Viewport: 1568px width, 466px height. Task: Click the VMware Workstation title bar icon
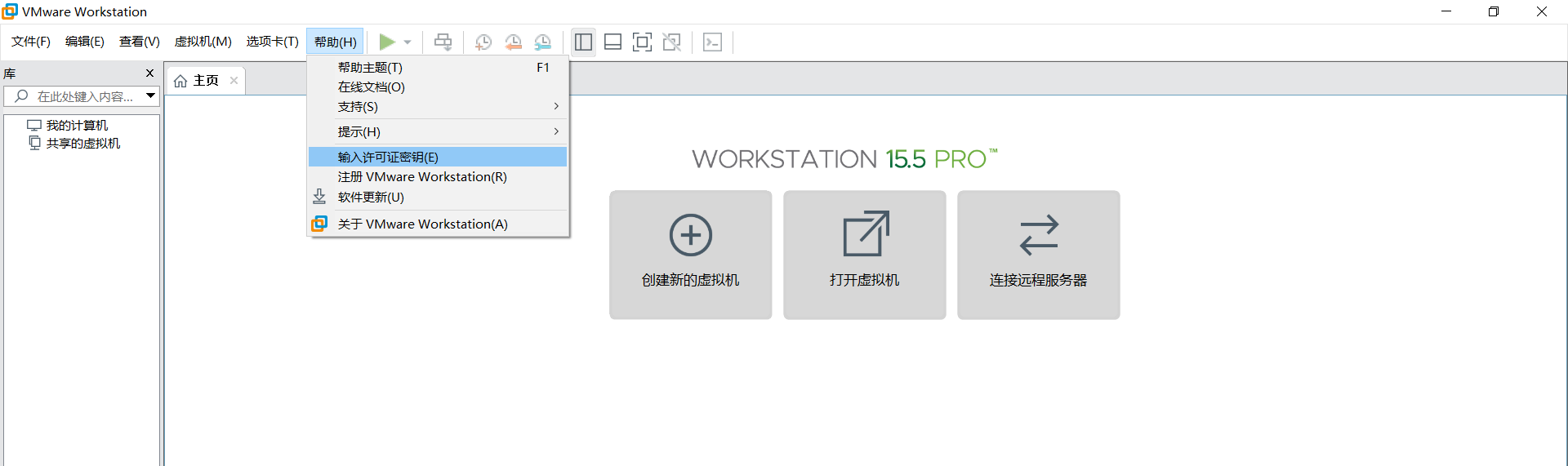tap(10, 11)
